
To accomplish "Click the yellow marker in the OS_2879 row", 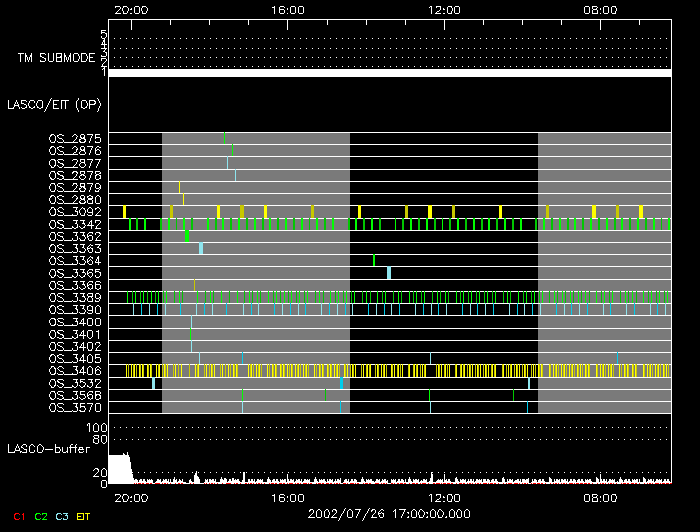I will click(179, 187).
